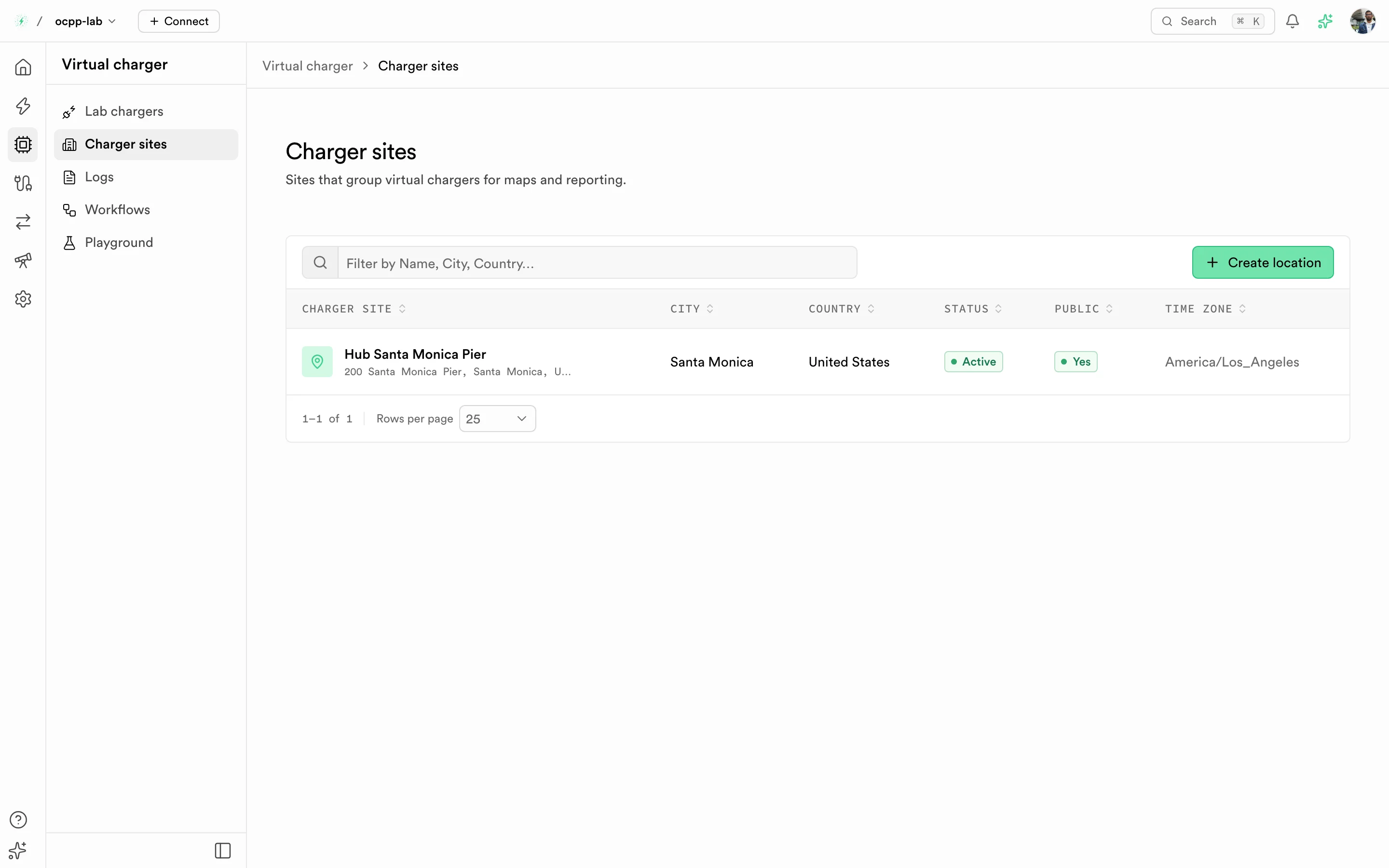Open Playground in sidebar
1389x868 pixels.
146,242
